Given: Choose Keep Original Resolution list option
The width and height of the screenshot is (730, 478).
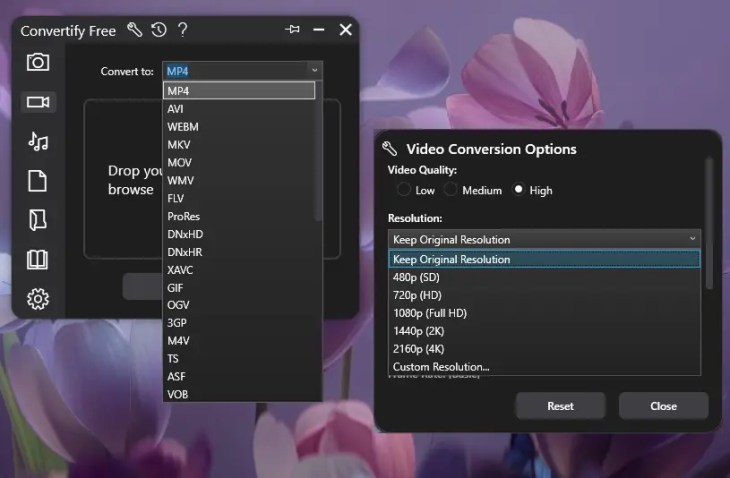Looking at the screenshot, I should click(x=544, y=259).
